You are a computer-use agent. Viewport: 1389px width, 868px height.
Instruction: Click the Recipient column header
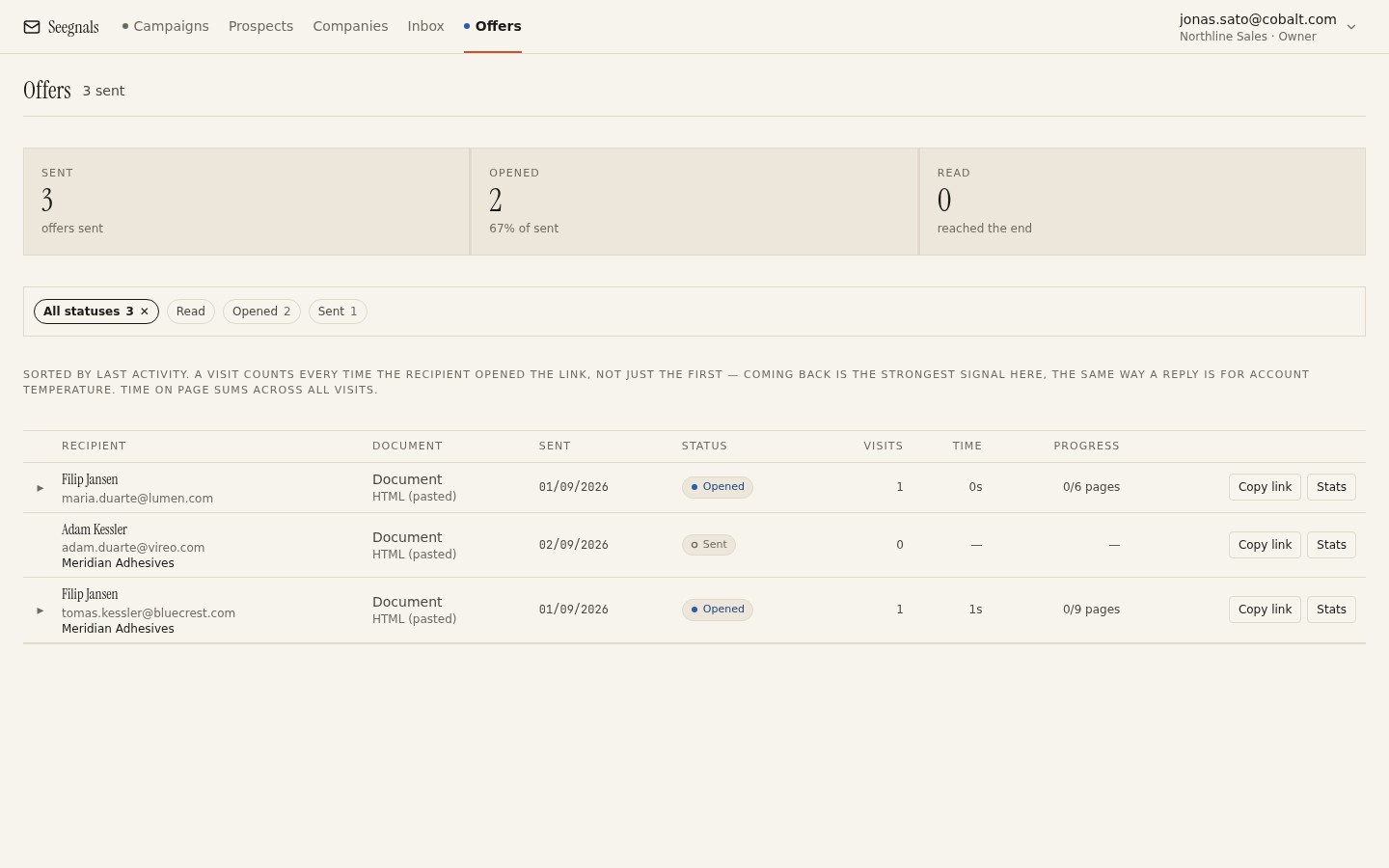[94, 446]
